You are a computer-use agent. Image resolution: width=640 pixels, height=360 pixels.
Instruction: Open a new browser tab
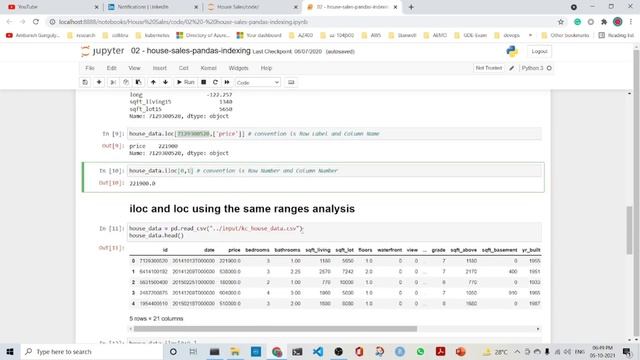411,7
